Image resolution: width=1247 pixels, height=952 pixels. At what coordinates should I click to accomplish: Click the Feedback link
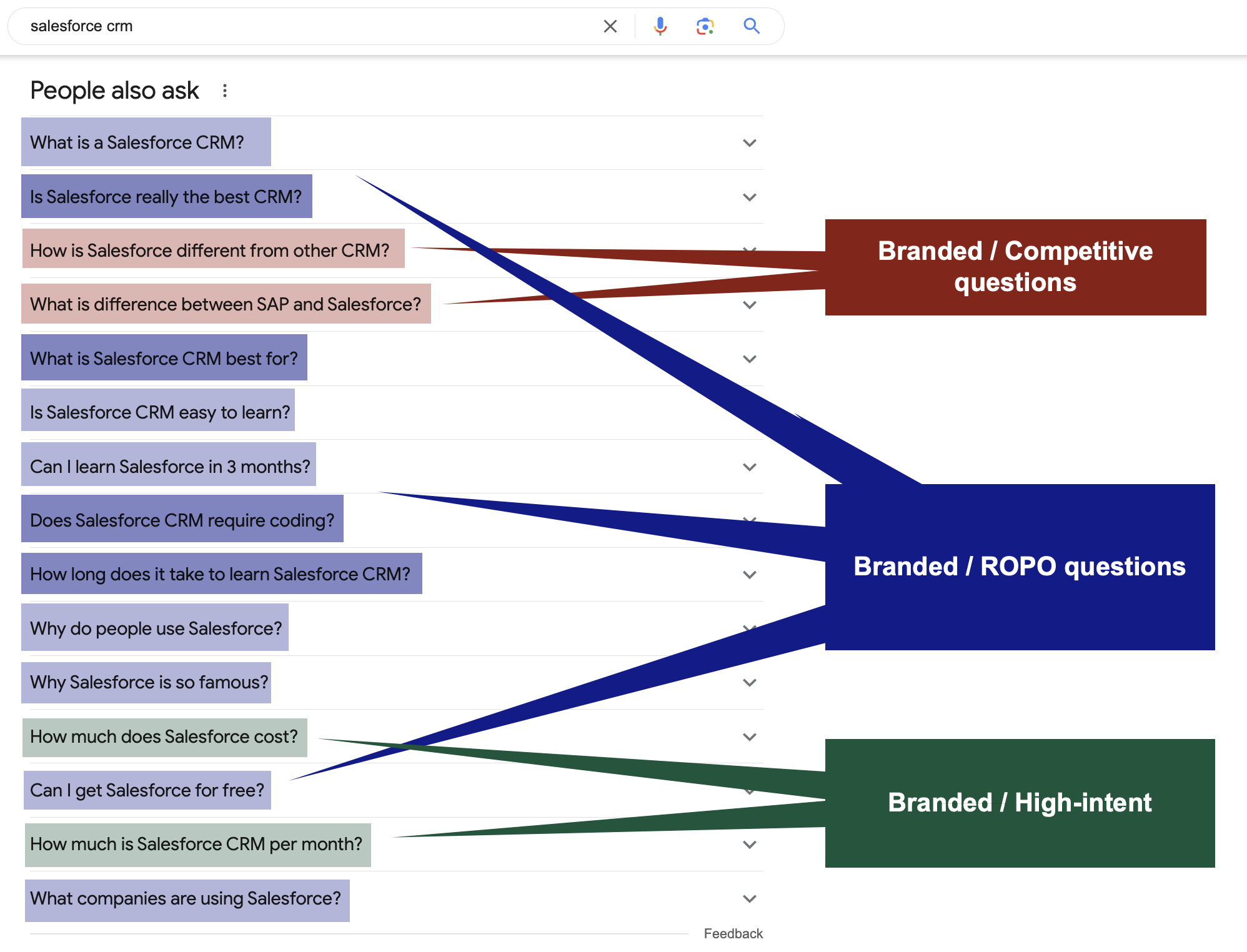(733, 933)
